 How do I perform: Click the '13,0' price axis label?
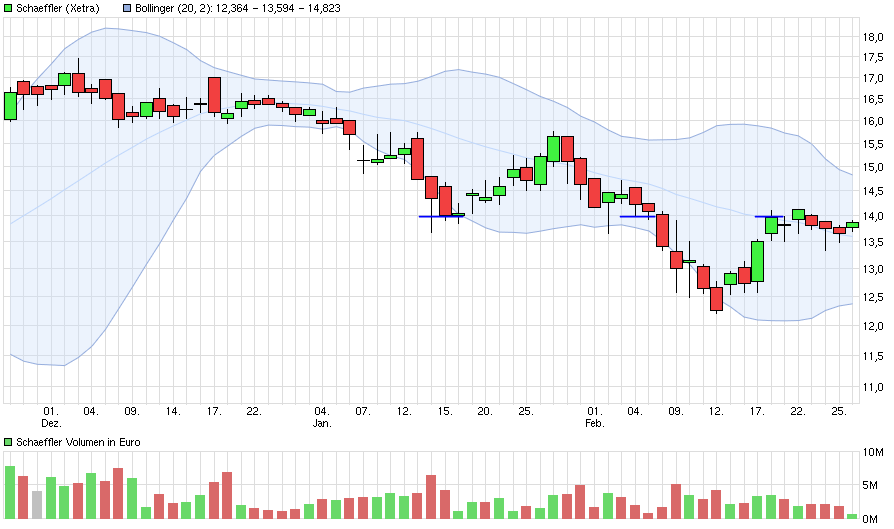pos(873,269)
